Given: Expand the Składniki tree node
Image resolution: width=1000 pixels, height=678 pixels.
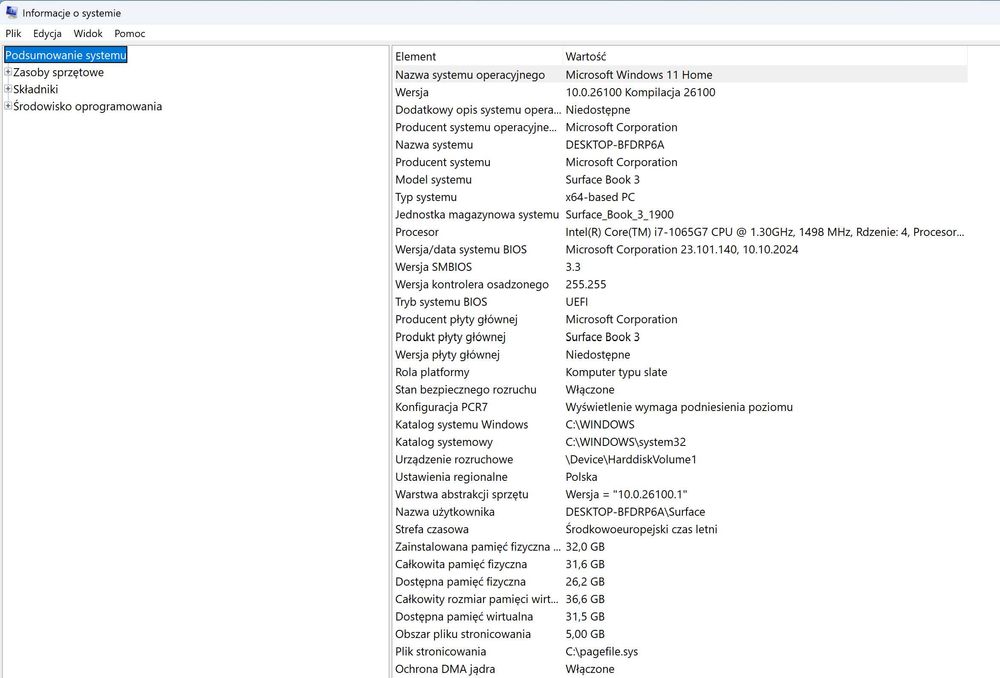Looking at the screenshot, I should click(x=8, y=89).
